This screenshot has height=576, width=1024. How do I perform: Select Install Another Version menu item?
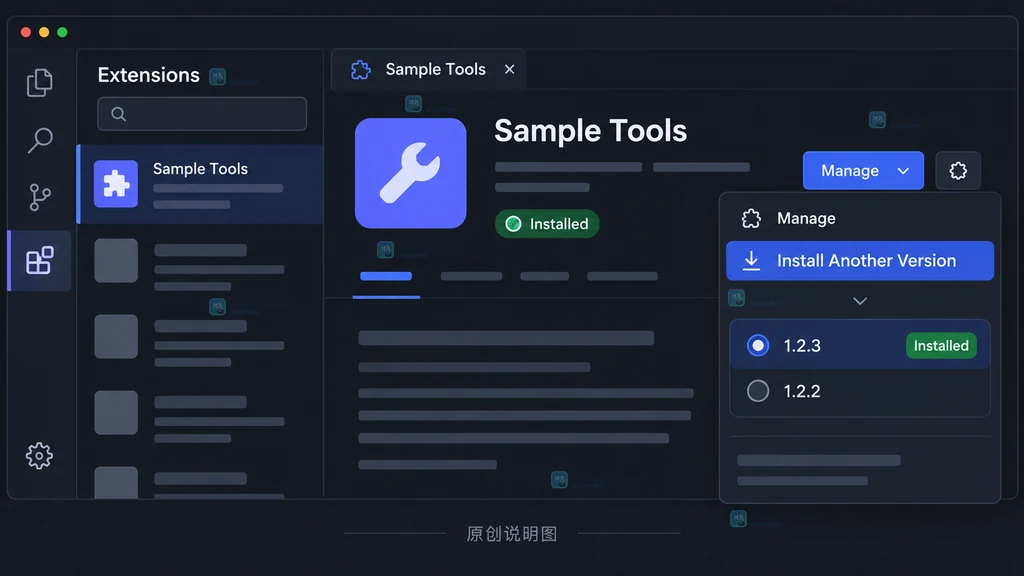(860, 261)
